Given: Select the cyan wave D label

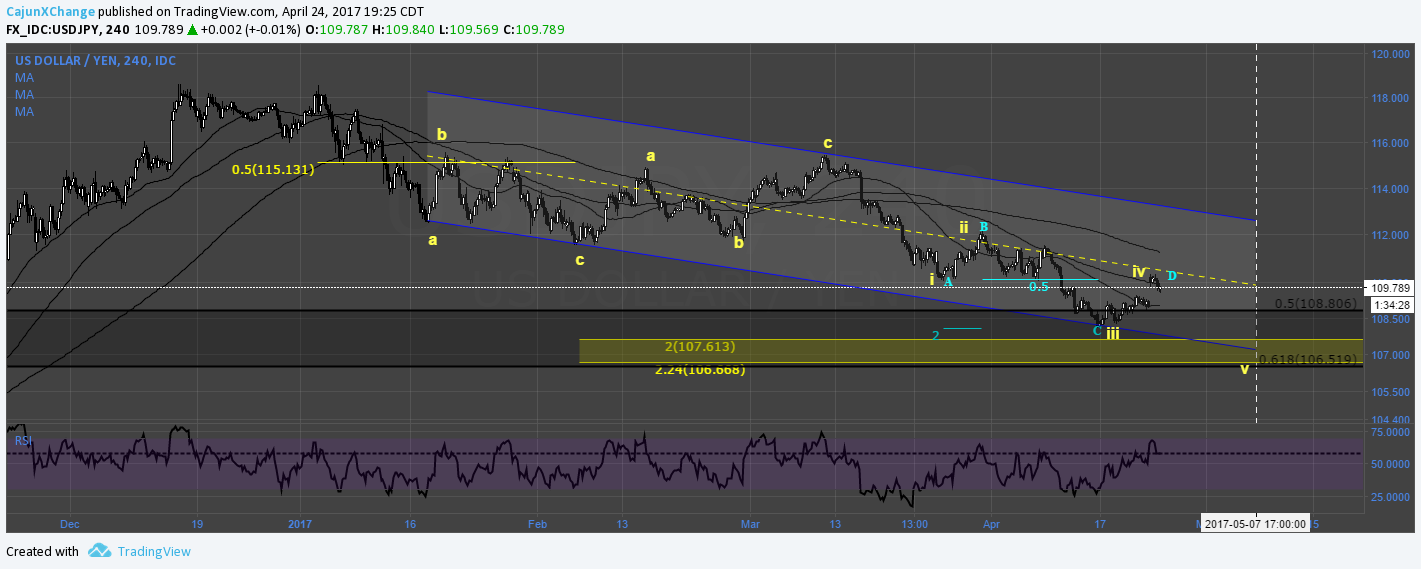Looking at the screenshot, I should point(1172,275).
